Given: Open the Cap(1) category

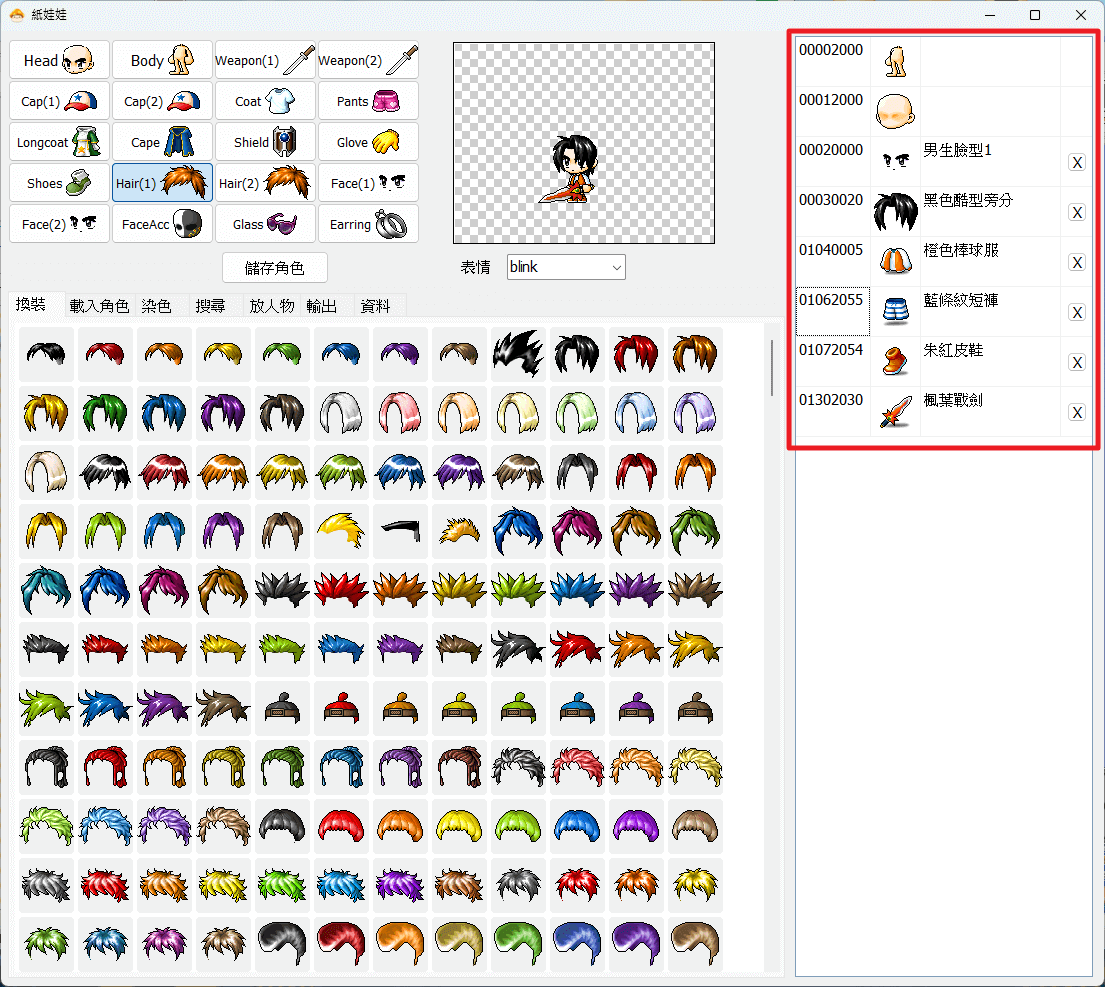Looking at the screenshot, I should click(59, 101).
